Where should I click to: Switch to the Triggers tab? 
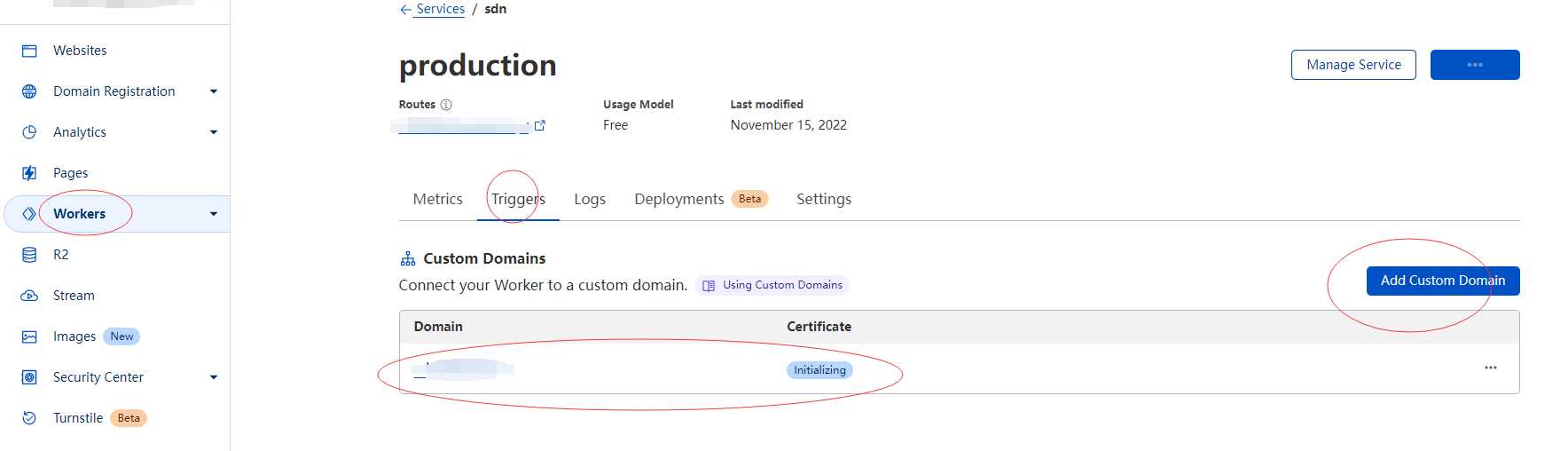pos(518,199)
